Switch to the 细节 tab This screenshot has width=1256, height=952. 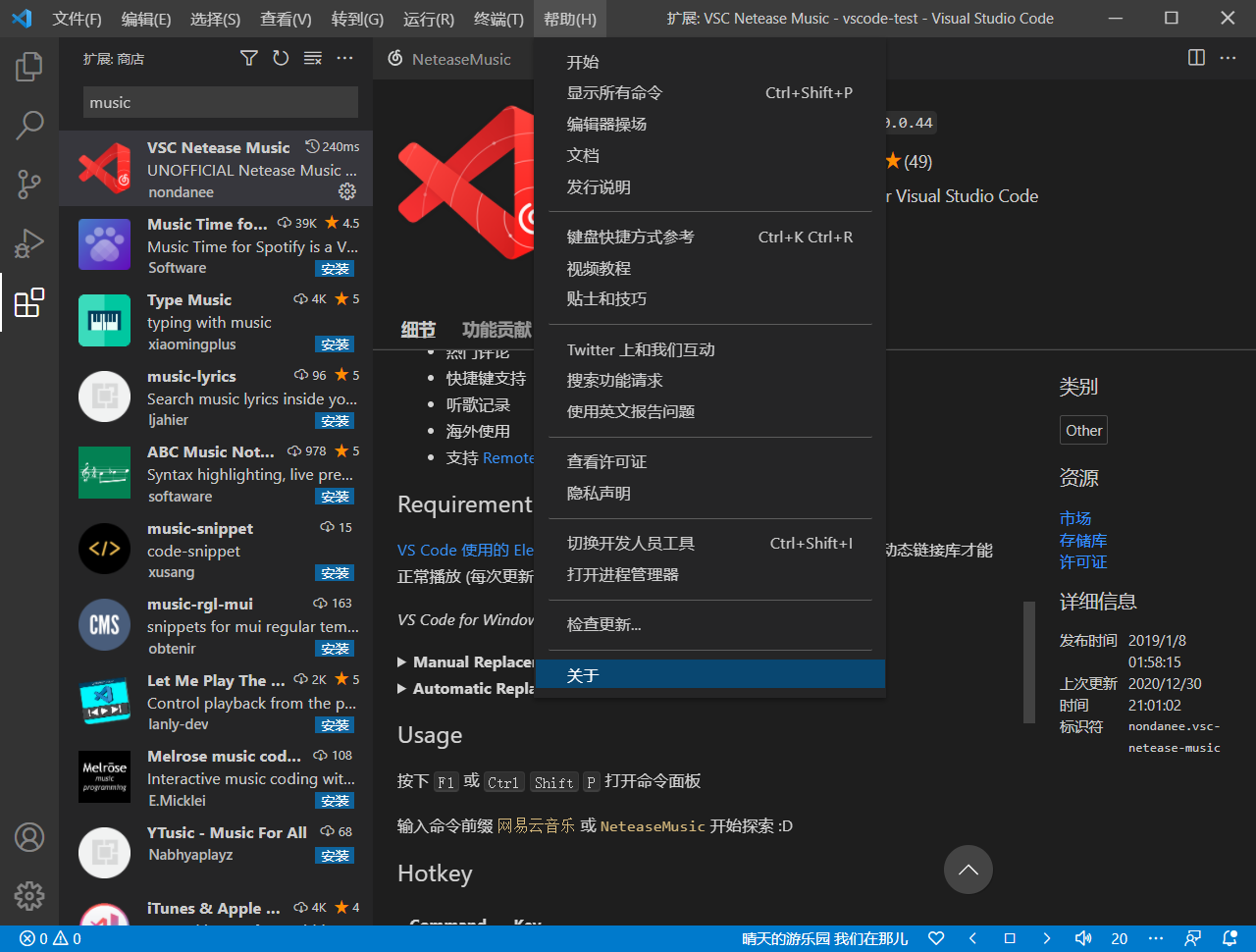(418, 330)
